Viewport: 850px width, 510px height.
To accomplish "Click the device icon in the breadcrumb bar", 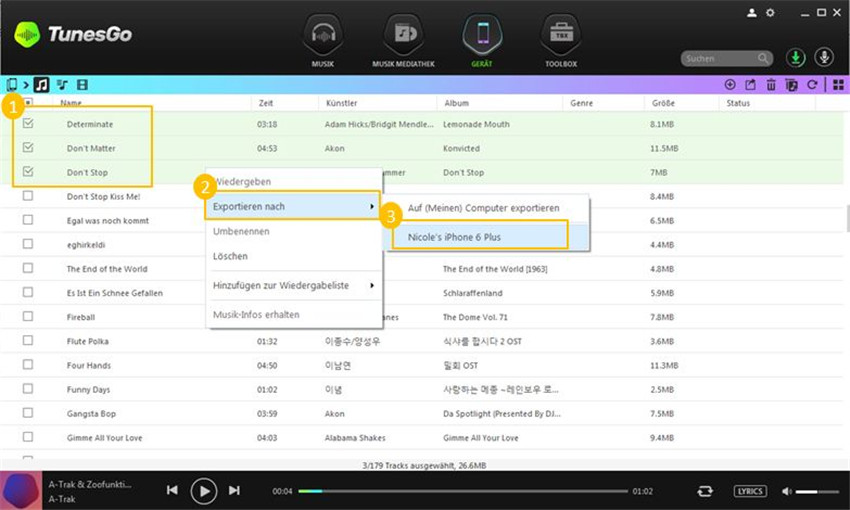I will coord(11,85).
